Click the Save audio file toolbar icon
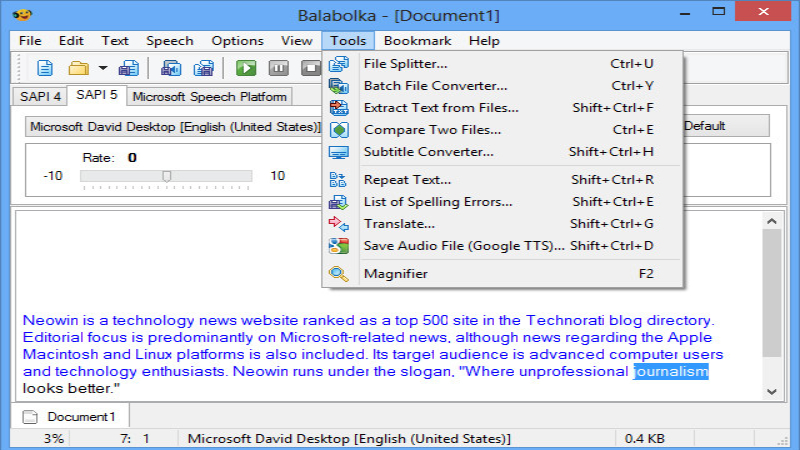 171,68
